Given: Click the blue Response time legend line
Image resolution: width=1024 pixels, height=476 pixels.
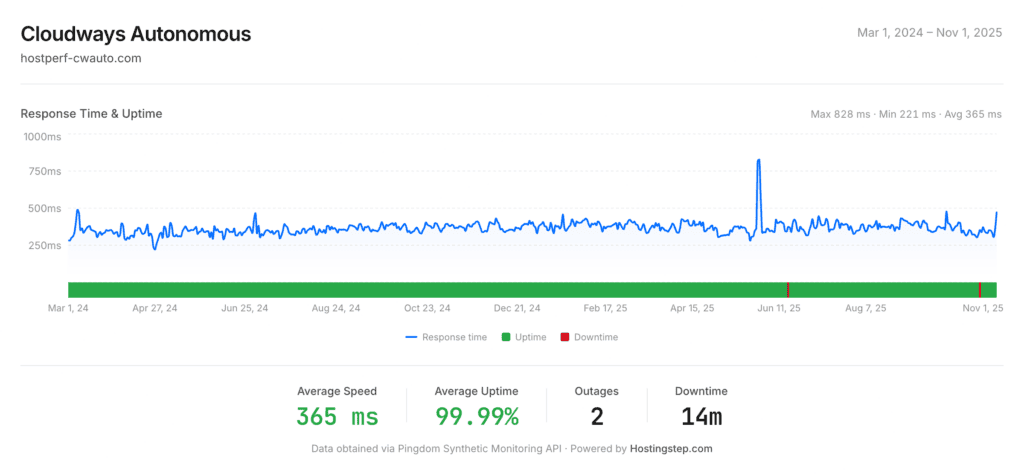Looking at the screenshot, I should pos(411,338).
